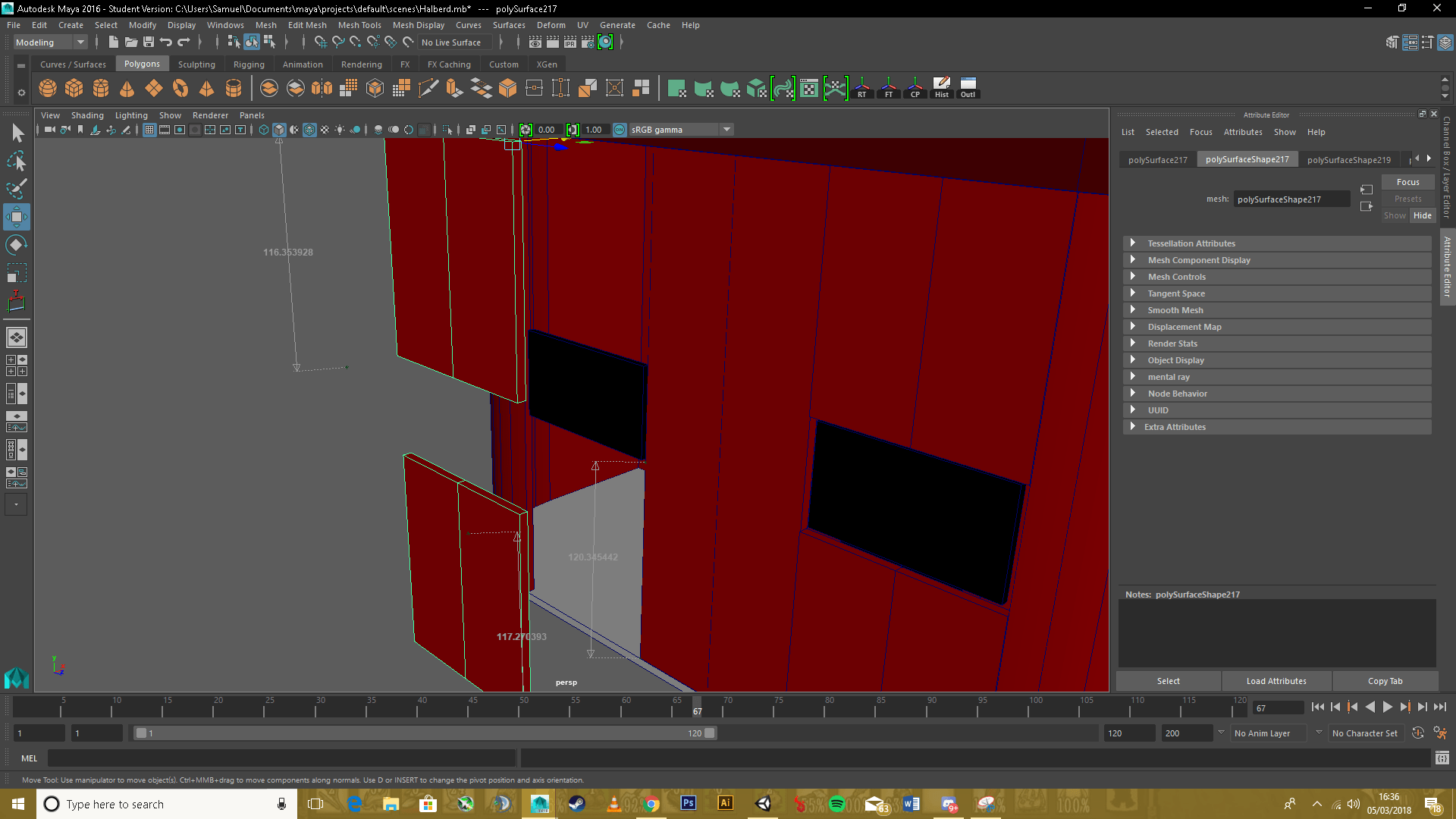1456x819 pixels.
Task: Click the polygon sphere shelf icon
Action: point(48,89)
